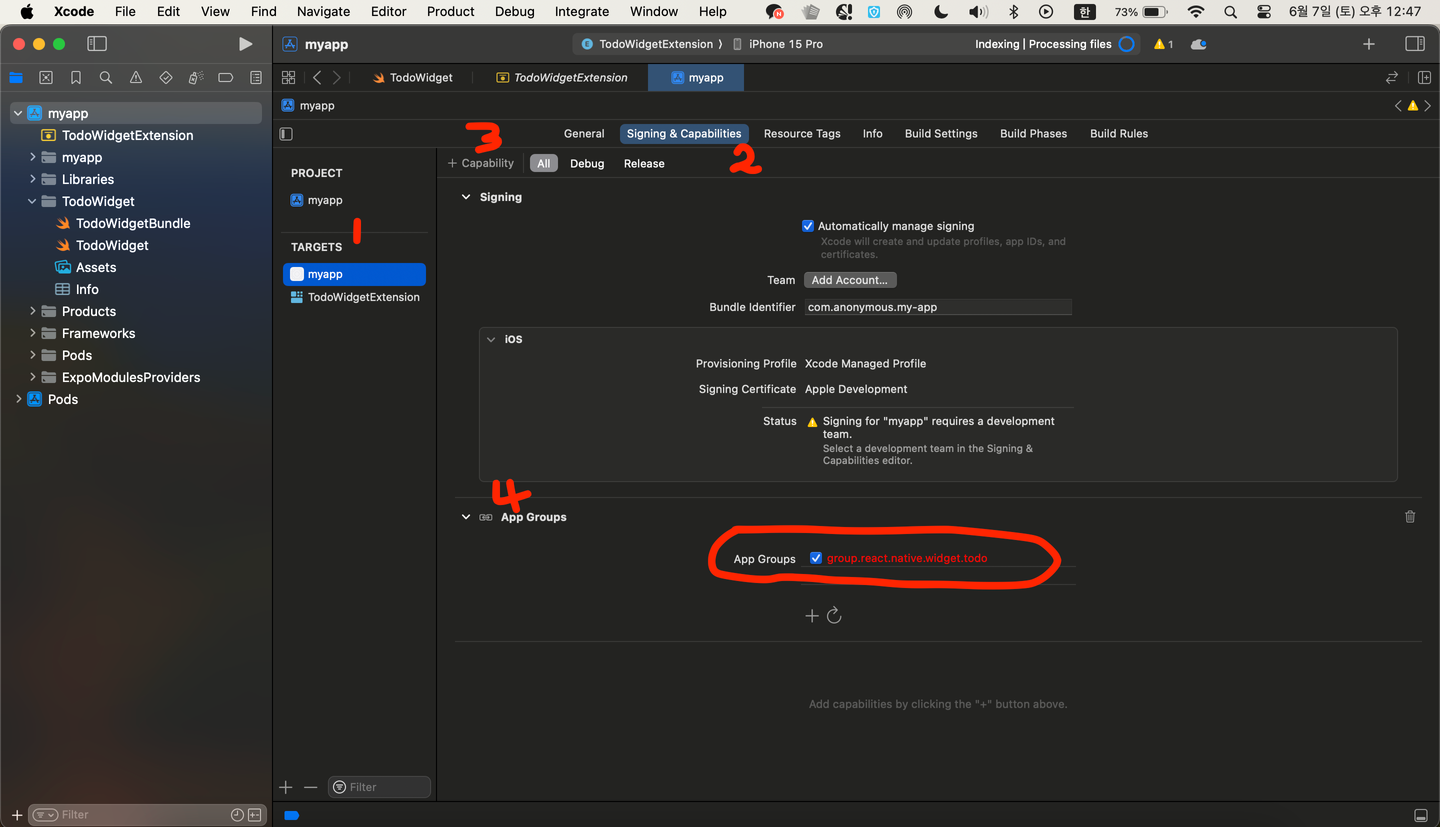Filter capabilities by Debug configuration
Image resolution: width=1440 pixels, height=827 pixels.
pyautogui.click(x=587, y=163)
